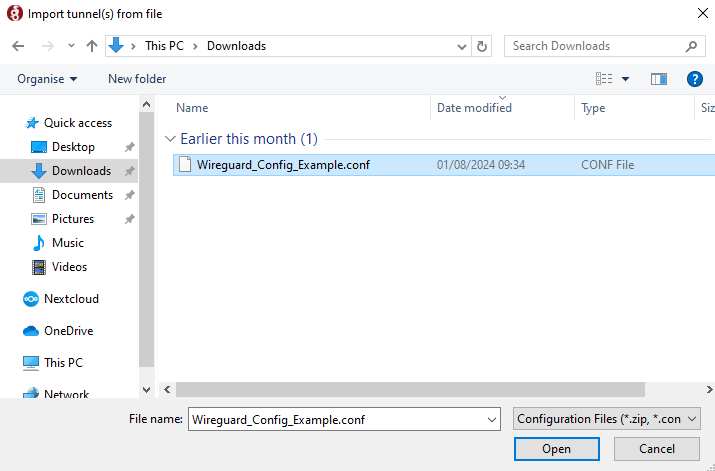Click the Open button

(556, 449)
